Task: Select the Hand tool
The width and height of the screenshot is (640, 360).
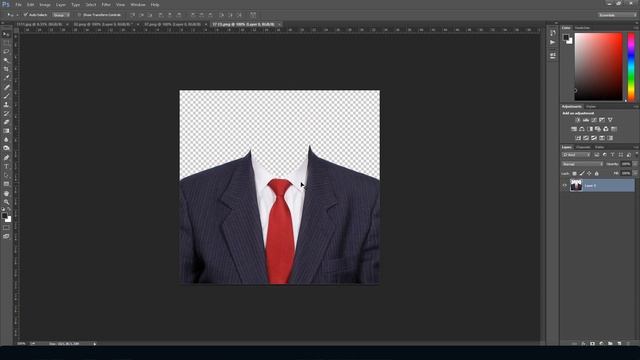Action: tap(6, 193)
